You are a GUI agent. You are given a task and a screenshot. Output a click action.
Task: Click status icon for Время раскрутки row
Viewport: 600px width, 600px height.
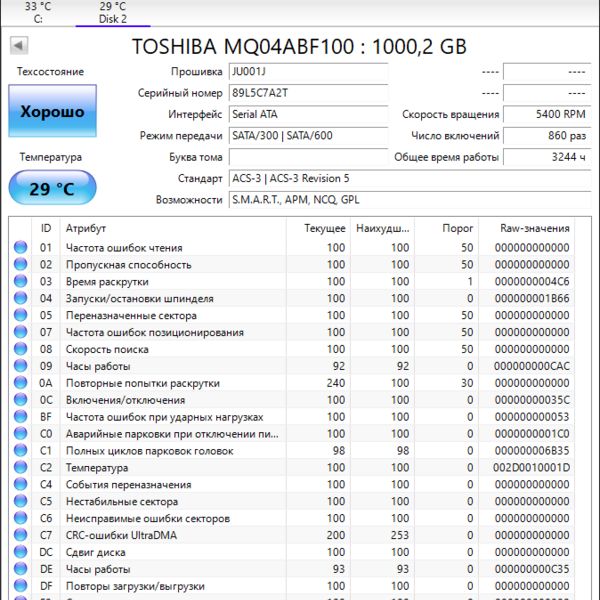[x=21, y=281]
